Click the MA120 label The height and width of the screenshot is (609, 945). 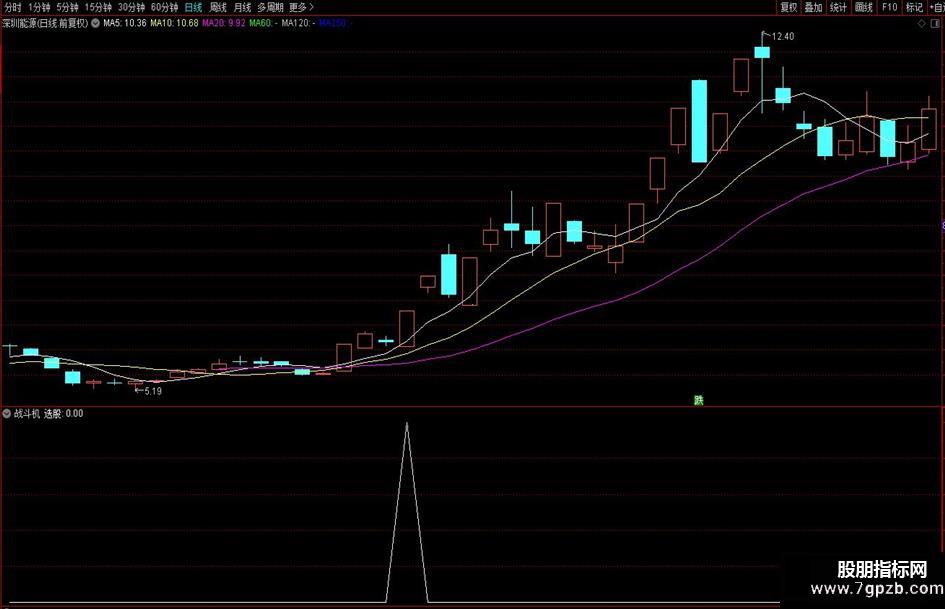[298, 23]
